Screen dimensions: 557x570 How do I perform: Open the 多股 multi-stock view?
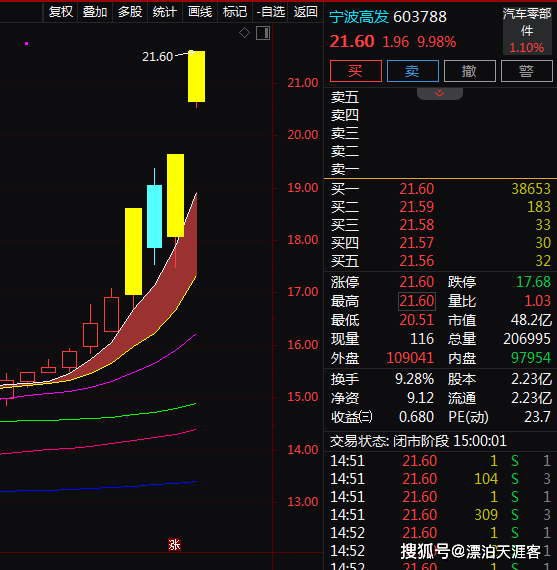[x=130, y=12]
